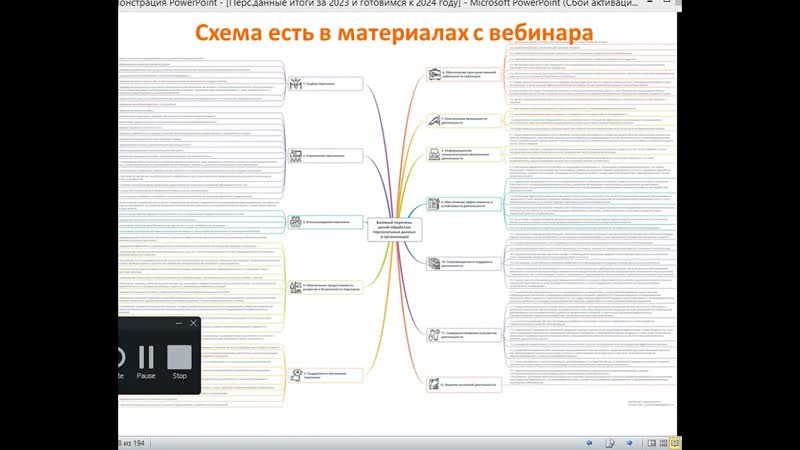800x450 pixels.
Task: Stop the screen recording
Action: 179,362
